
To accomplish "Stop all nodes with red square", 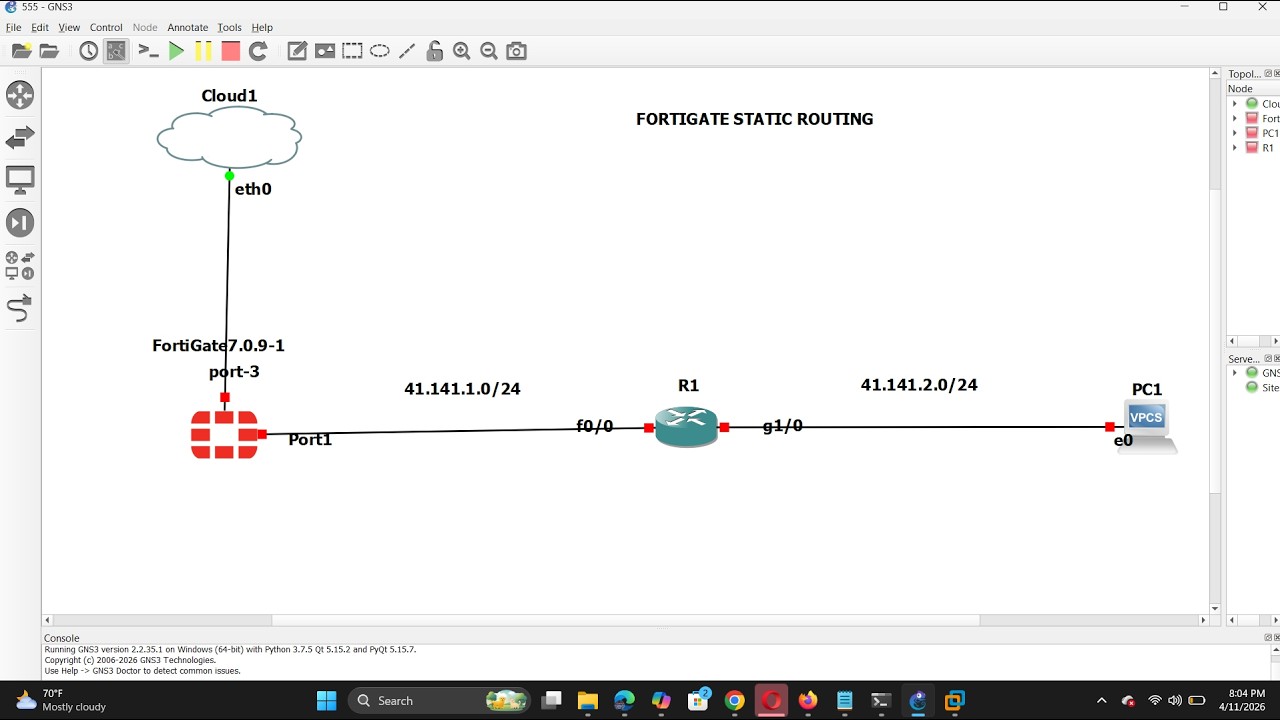I will tap(231, 51).
